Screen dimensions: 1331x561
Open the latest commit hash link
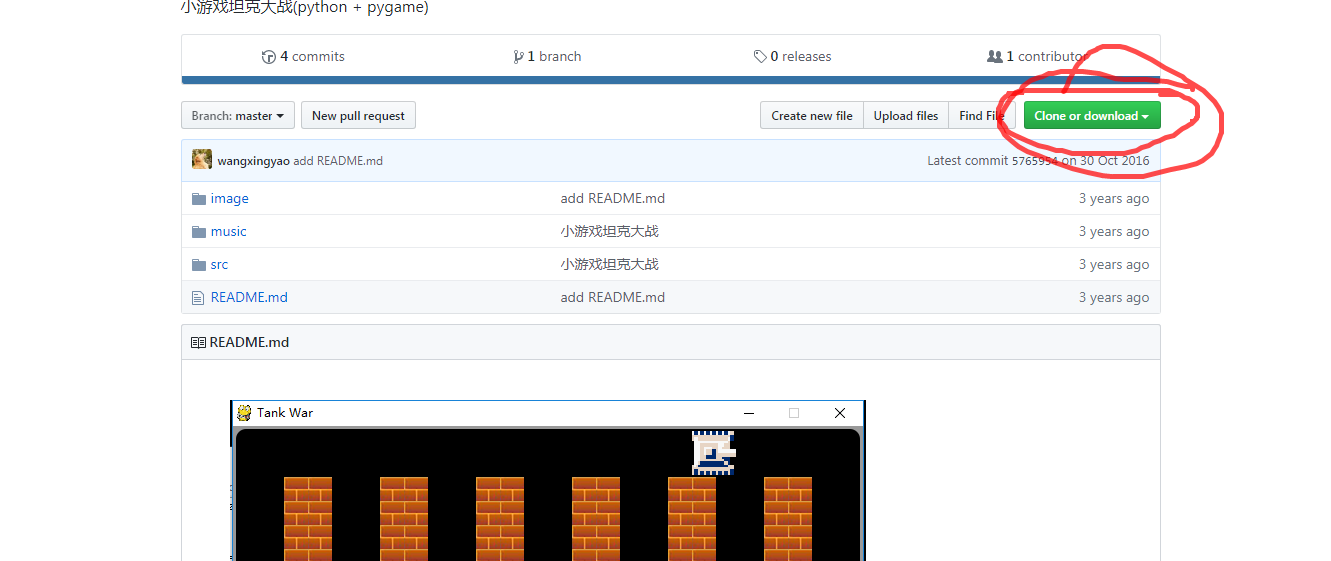pyautogui.click(x=1034, y=161)
